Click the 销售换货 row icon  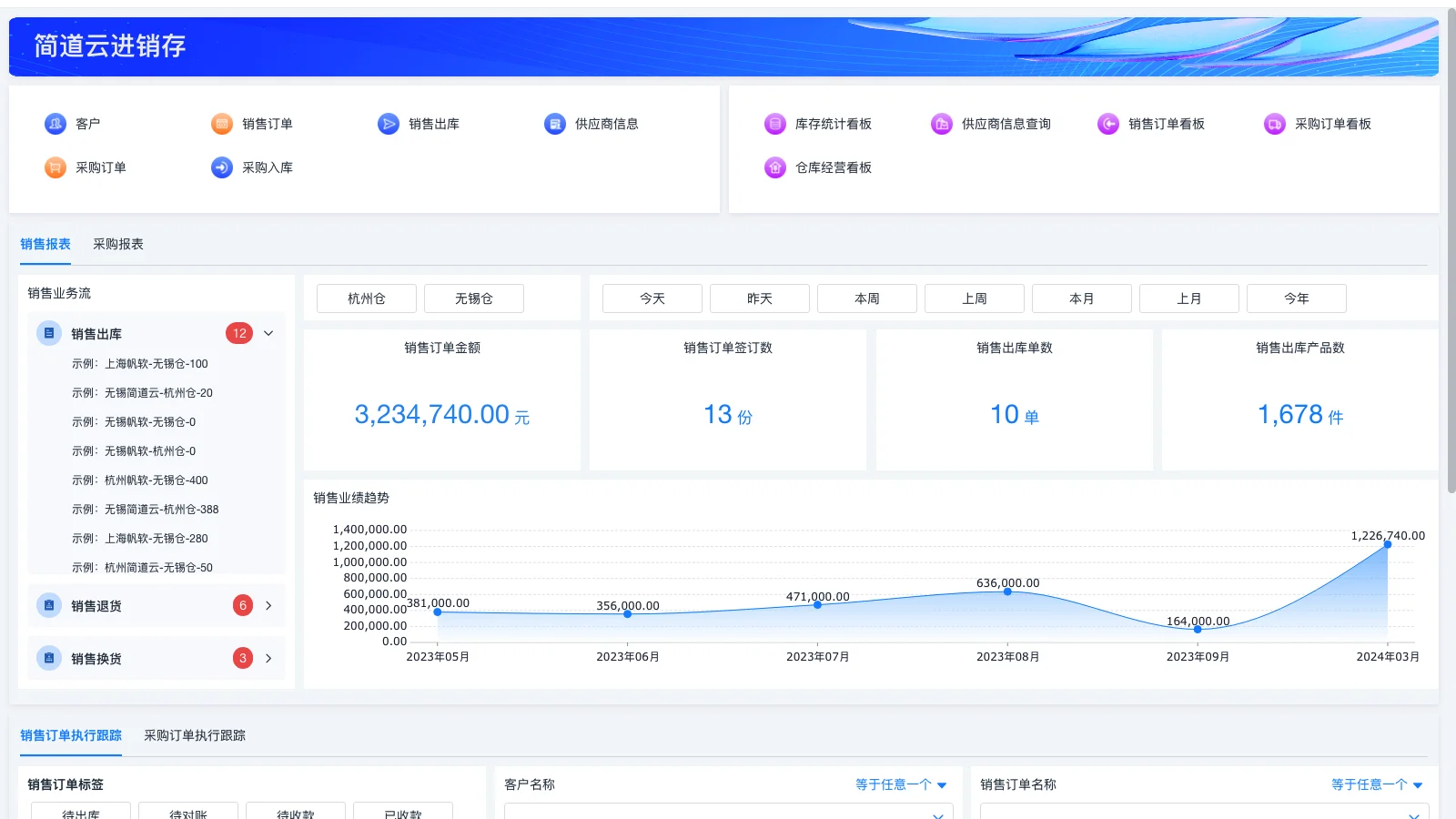pyautogui.click(x=49, y=658)
